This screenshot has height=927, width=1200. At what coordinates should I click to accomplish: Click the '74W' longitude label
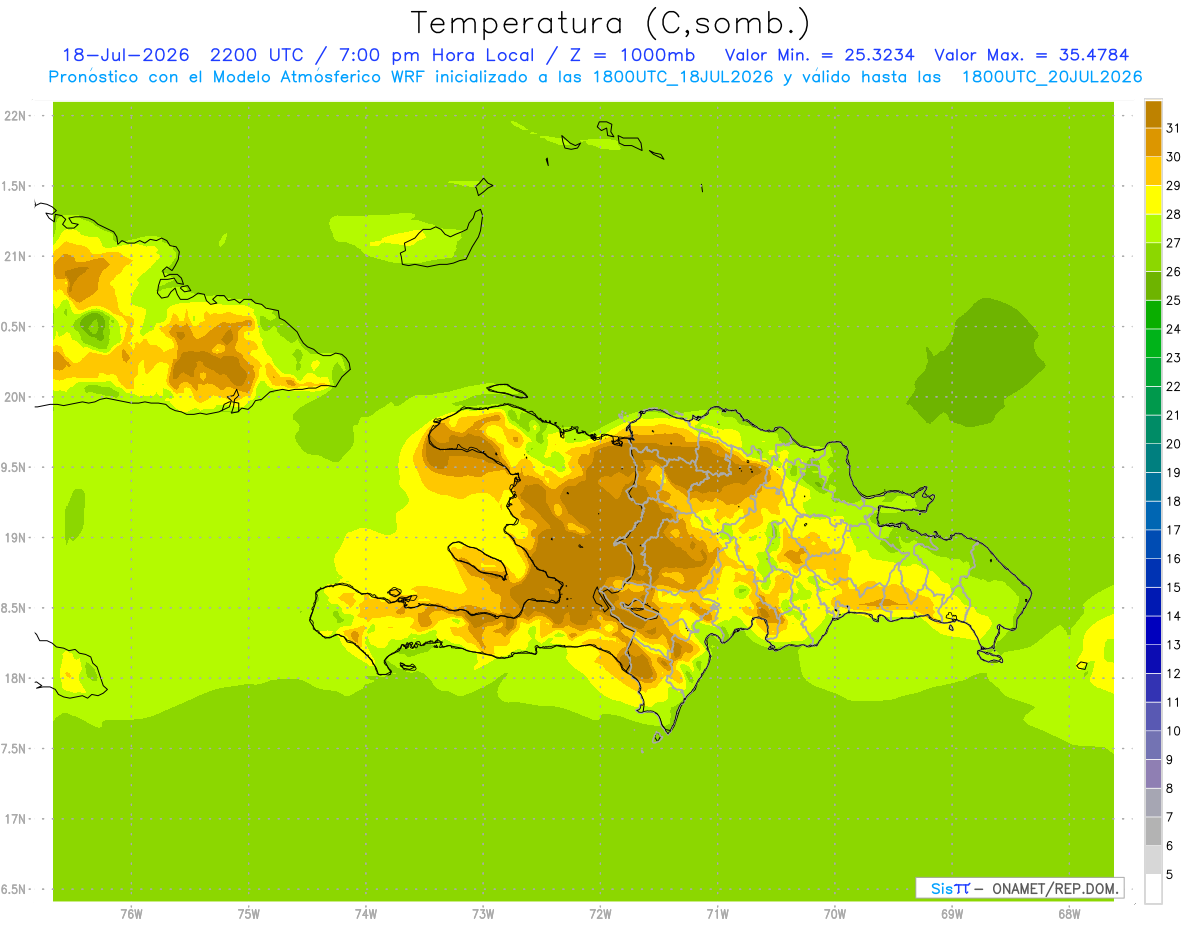coord(365,913)
